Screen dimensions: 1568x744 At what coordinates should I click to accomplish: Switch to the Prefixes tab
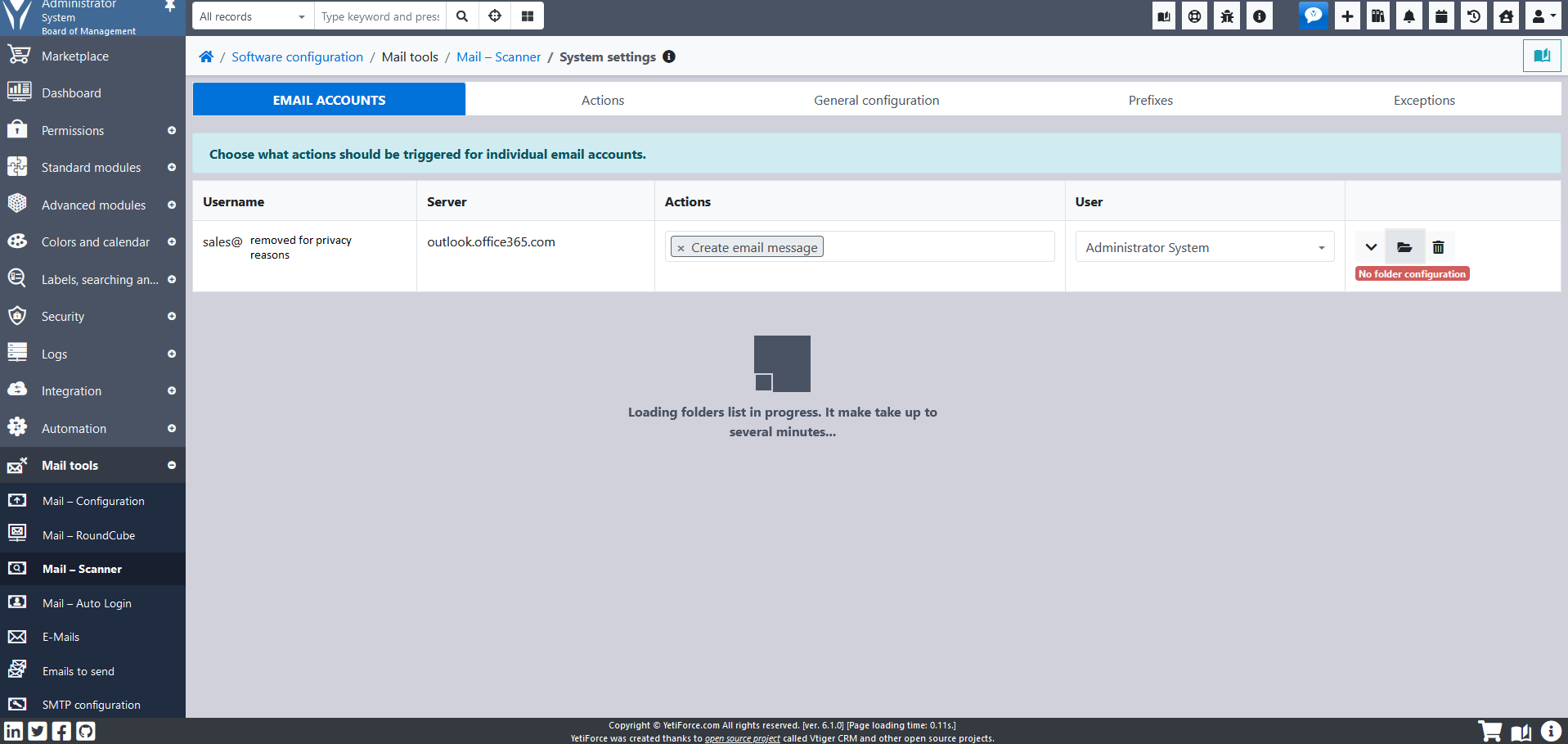1150,99
